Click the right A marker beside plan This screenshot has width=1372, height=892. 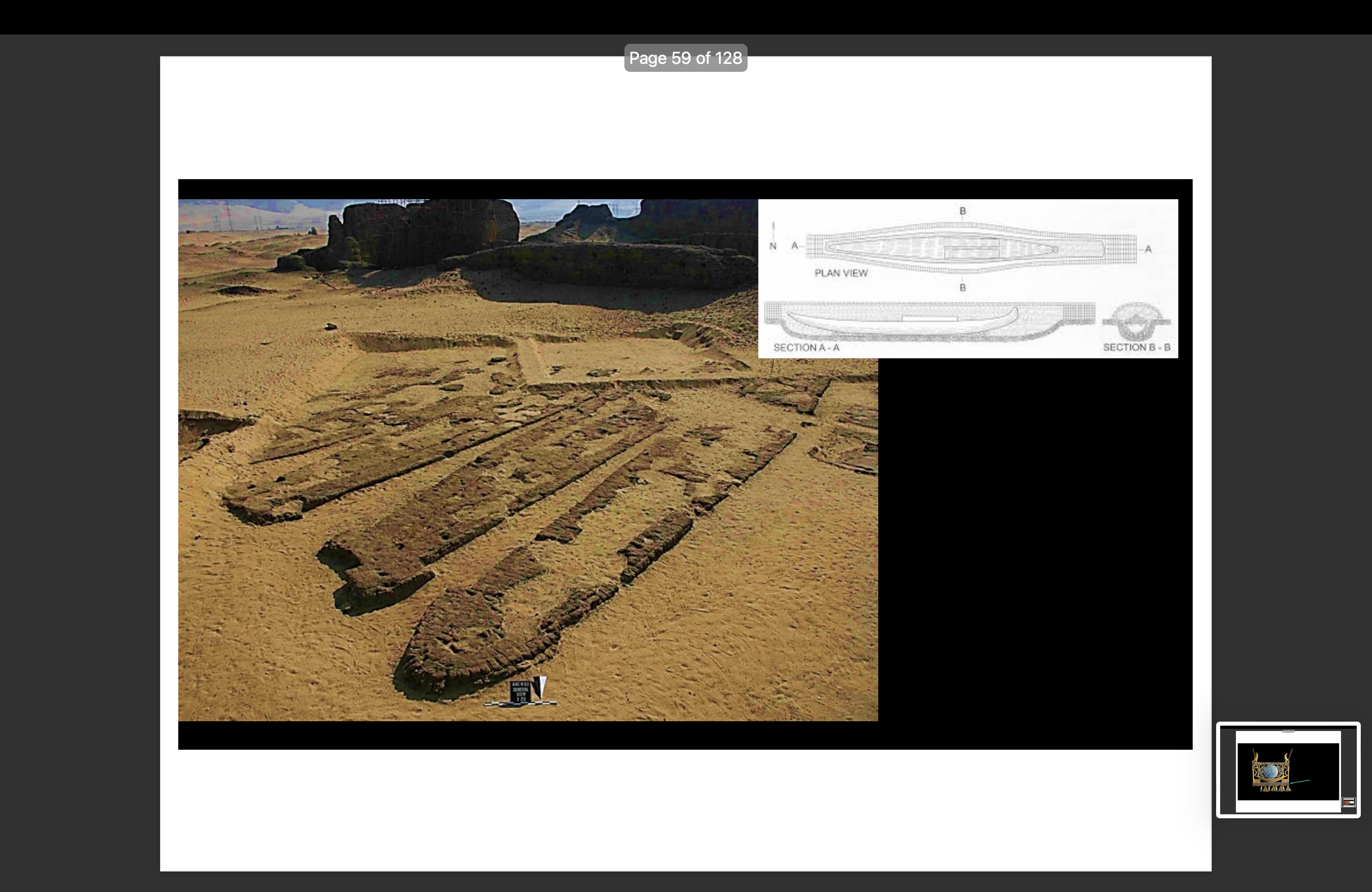(x=1148, y=249)
